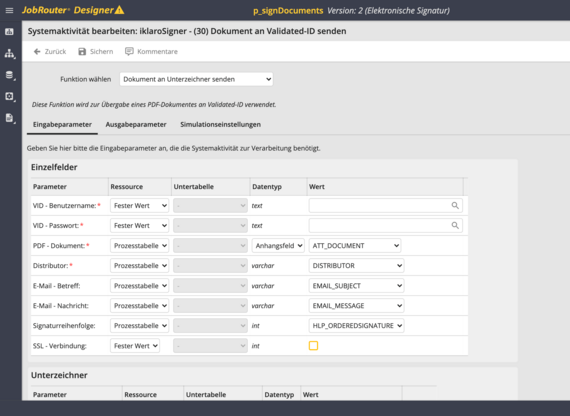Click the dashboard chart icon in sidebar

(9, 32)
